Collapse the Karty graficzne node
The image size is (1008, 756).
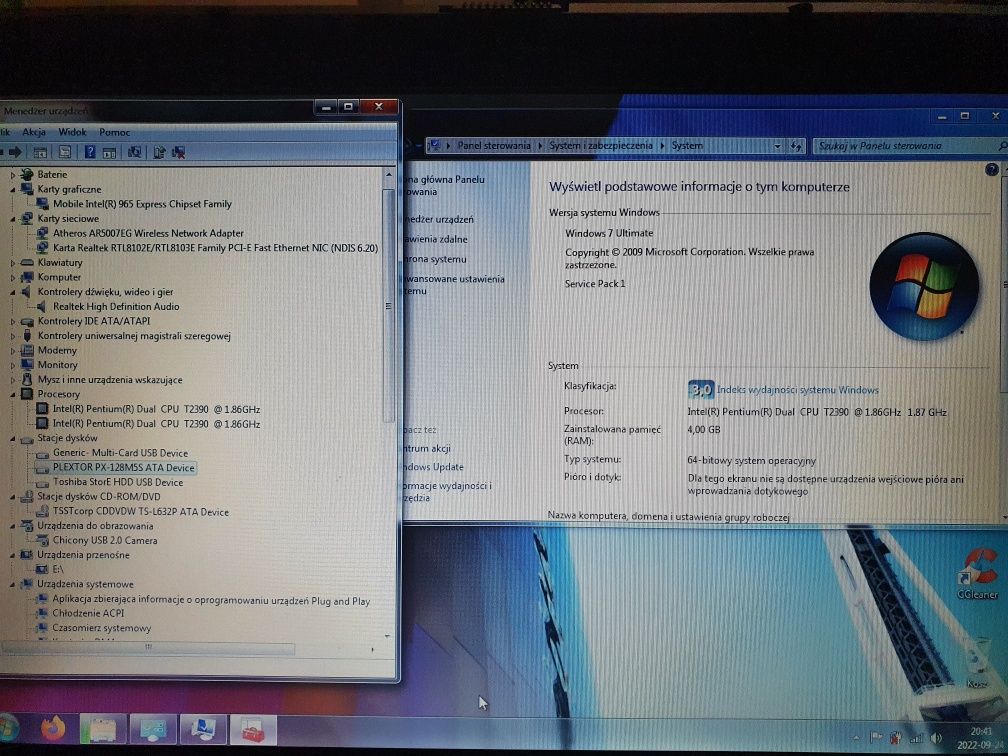(12, 189)
